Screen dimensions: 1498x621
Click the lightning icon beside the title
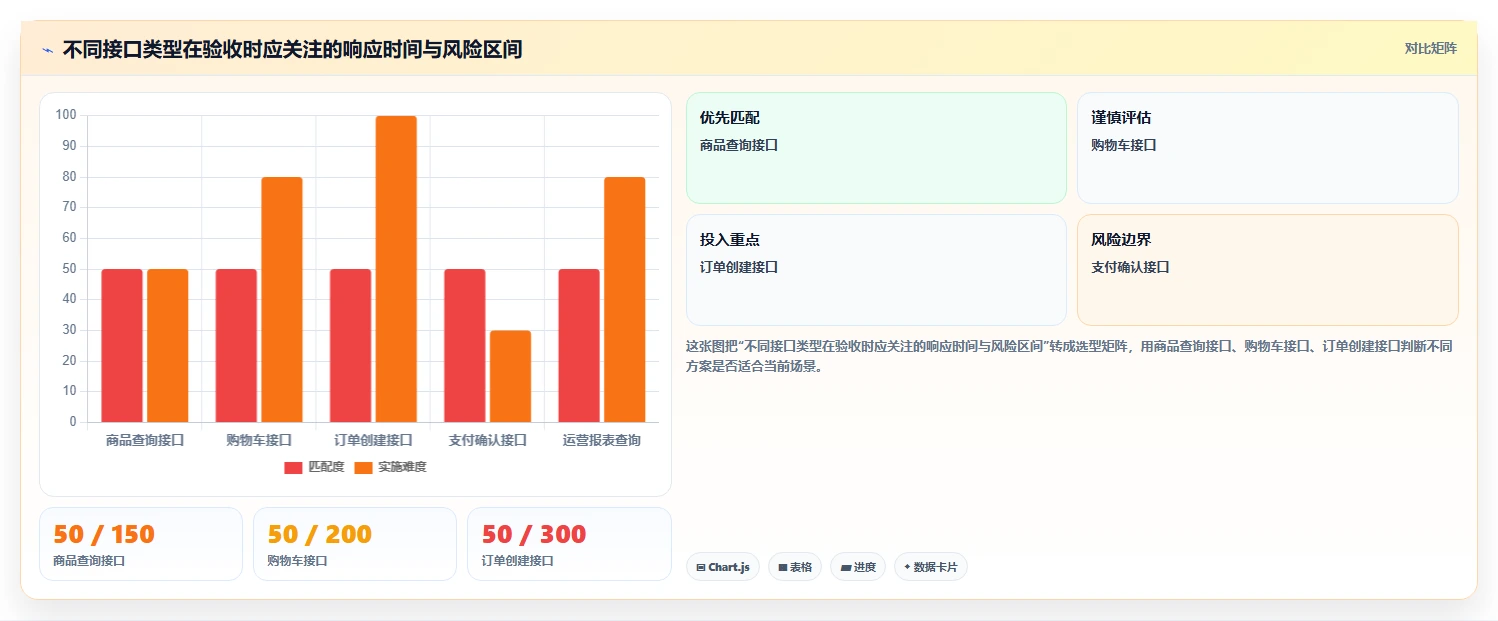pos(47,50)
